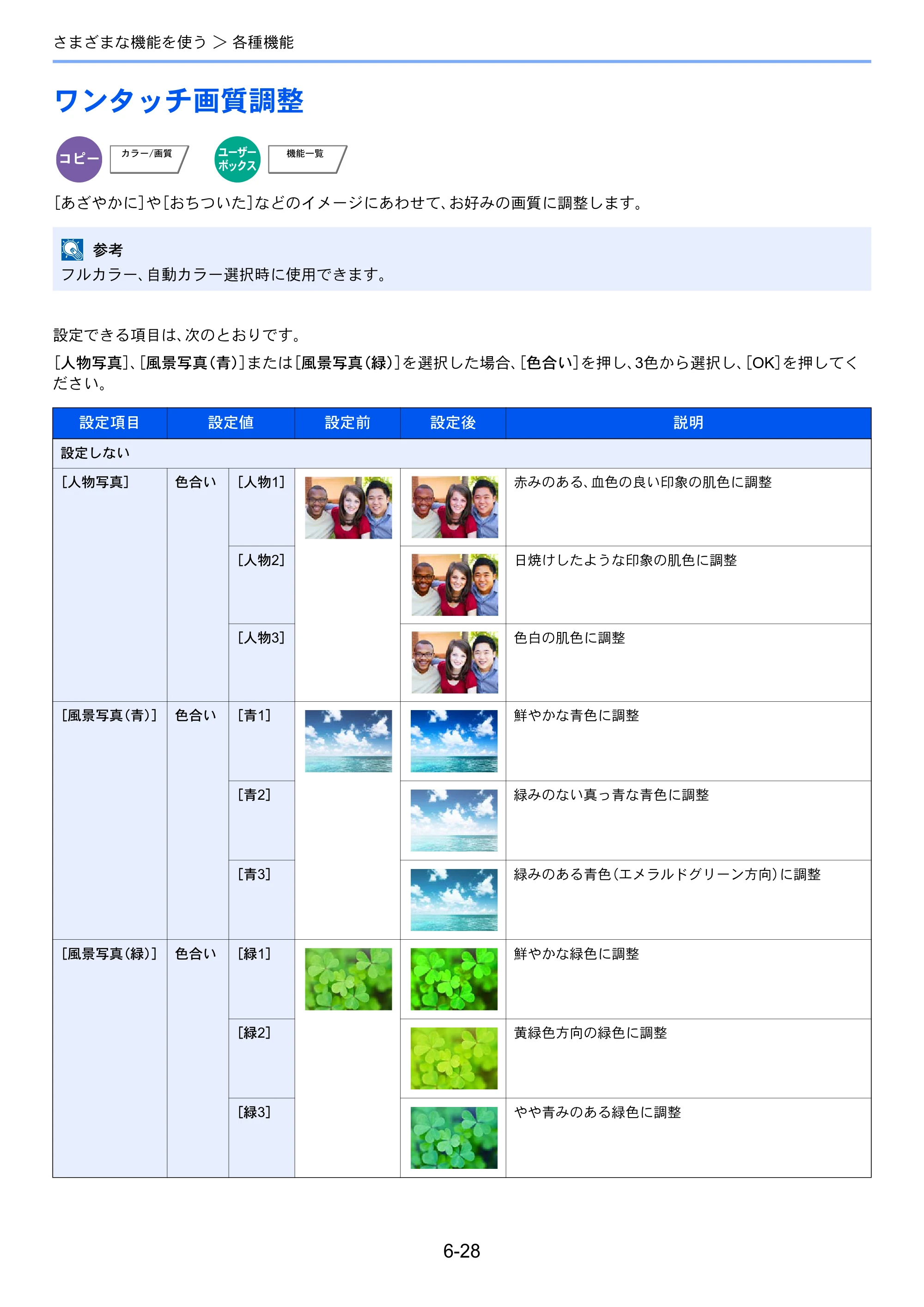Click the purple コピー circle icon
Viewport: 924px width, 1307px height.
tap(79, 159)
